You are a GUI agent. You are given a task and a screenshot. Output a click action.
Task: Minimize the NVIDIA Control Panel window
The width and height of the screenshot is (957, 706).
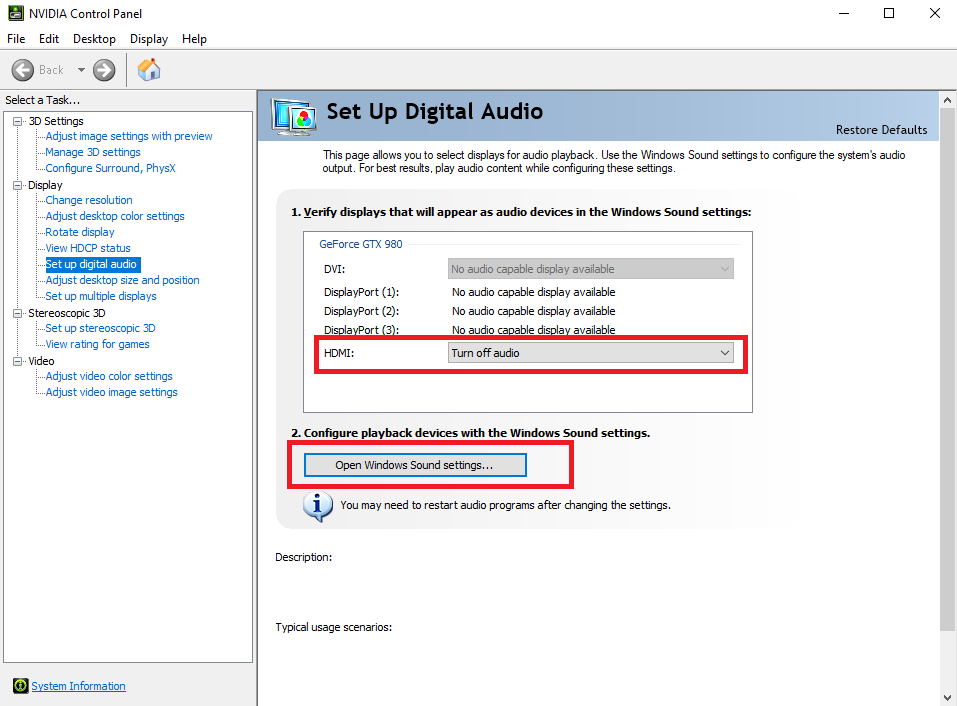844,13
